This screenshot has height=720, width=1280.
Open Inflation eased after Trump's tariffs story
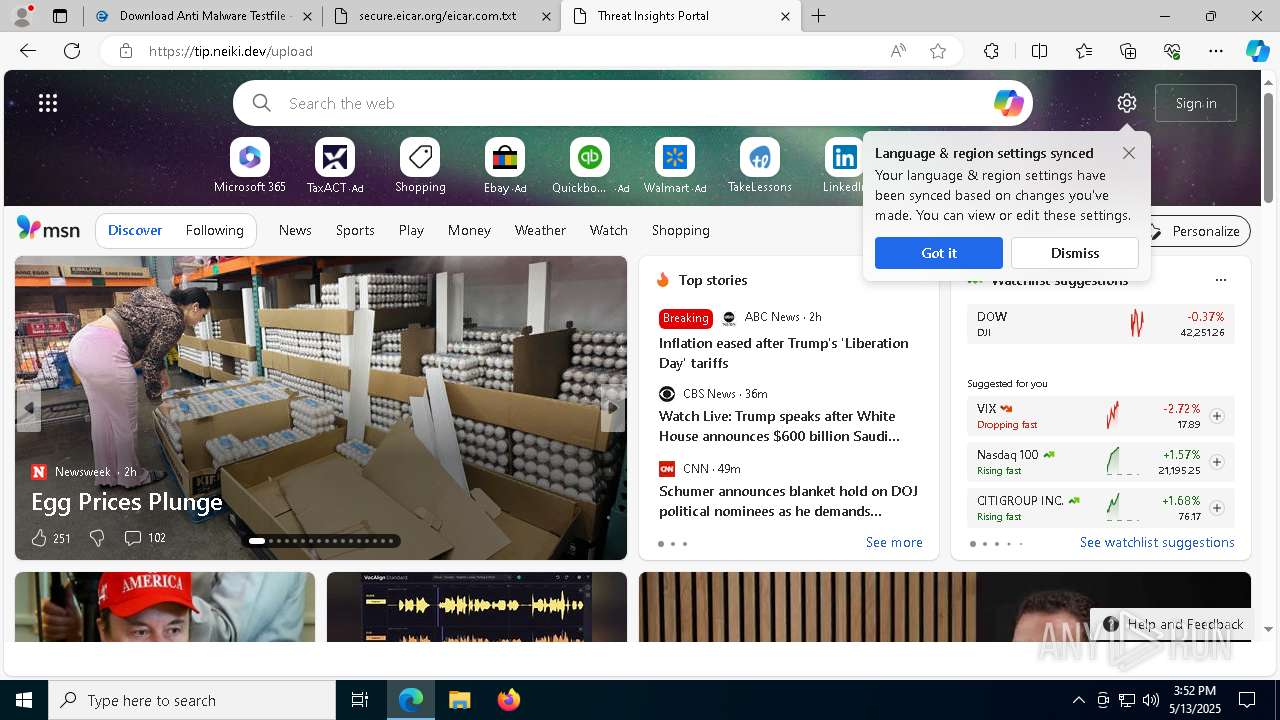coord(784,353)
